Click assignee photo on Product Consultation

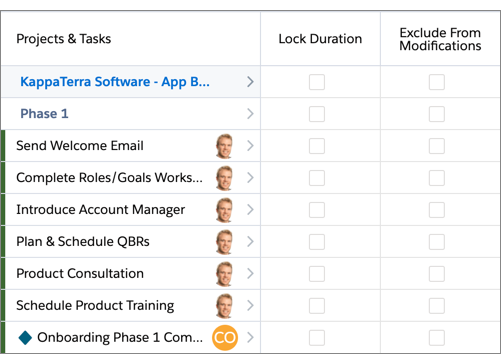click(224, 274)
